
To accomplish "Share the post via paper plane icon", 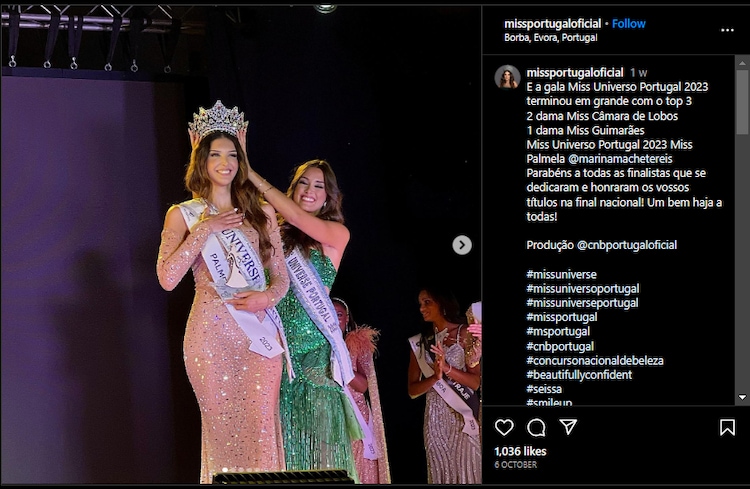I will point(568,426).
